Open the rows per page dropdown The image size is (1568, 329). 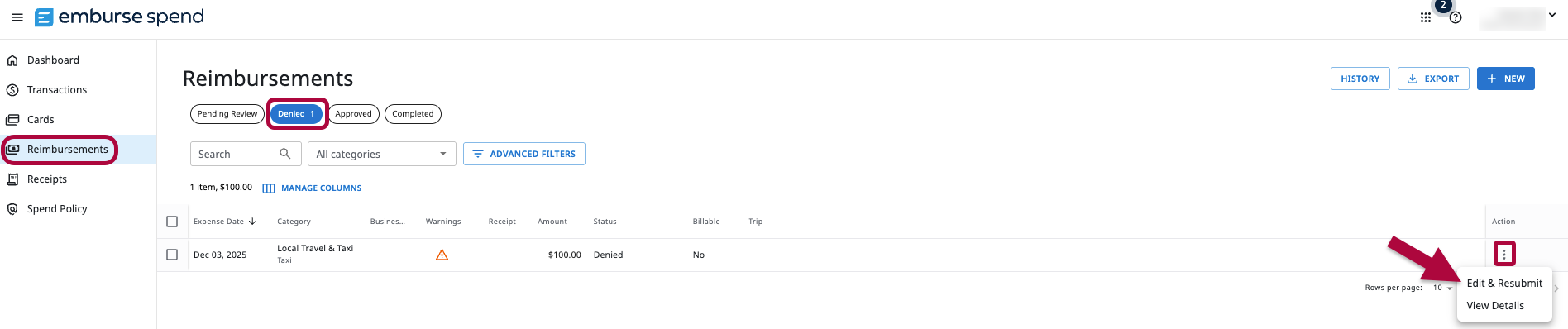tap(1443, 288)
